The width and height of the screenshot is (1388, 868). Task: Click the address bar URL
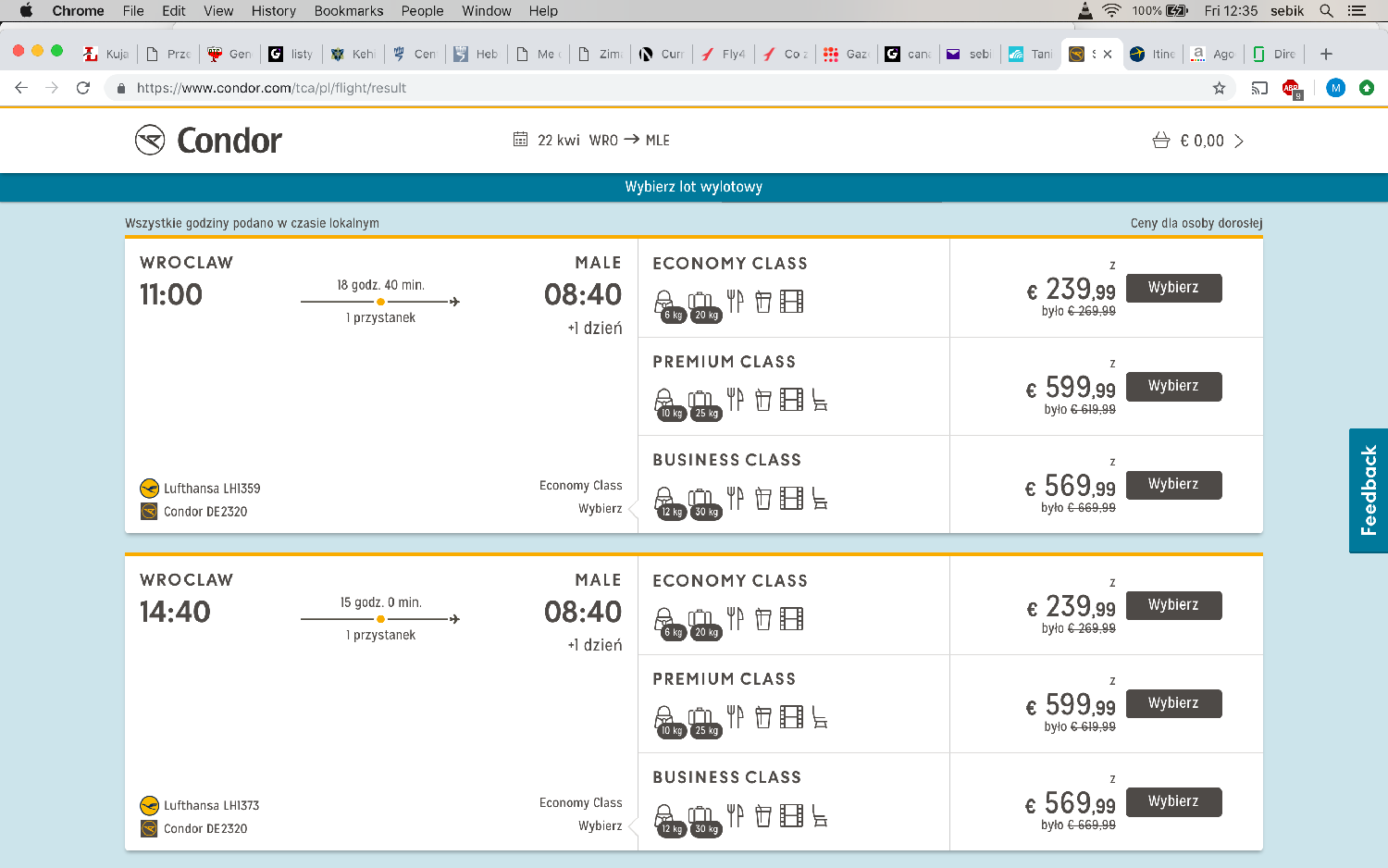tap(271, 88)
